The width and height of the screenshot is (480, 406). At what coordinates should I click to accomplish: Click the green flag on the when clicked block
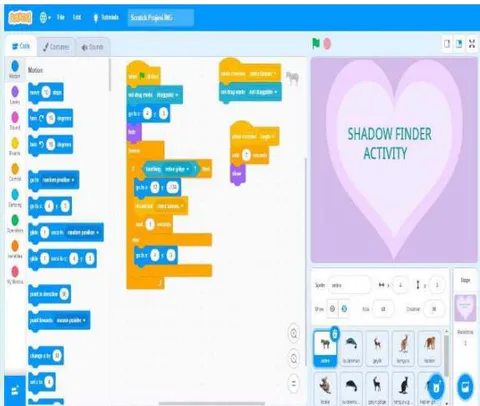click(x=142, y=76)
